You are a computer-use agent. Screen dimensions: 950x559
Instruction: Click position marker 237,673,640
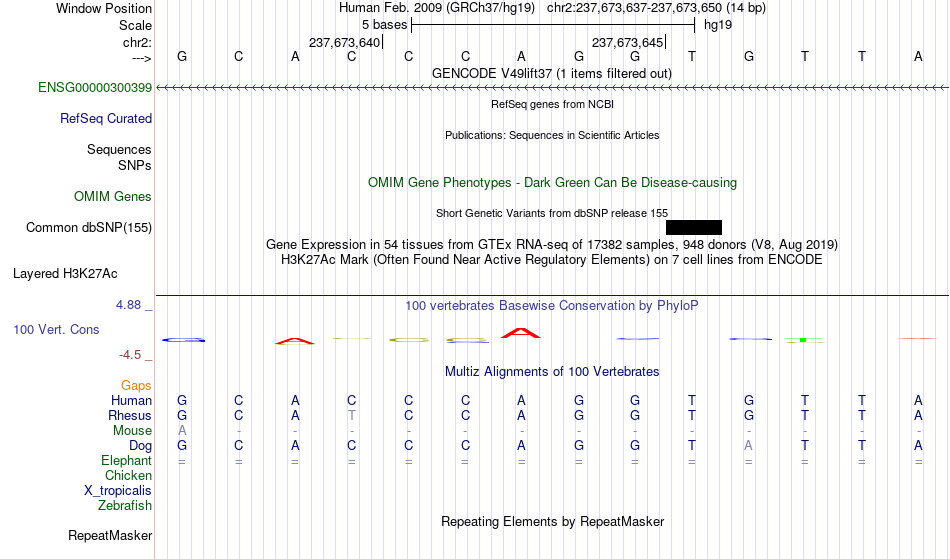[x=344, y=42]
